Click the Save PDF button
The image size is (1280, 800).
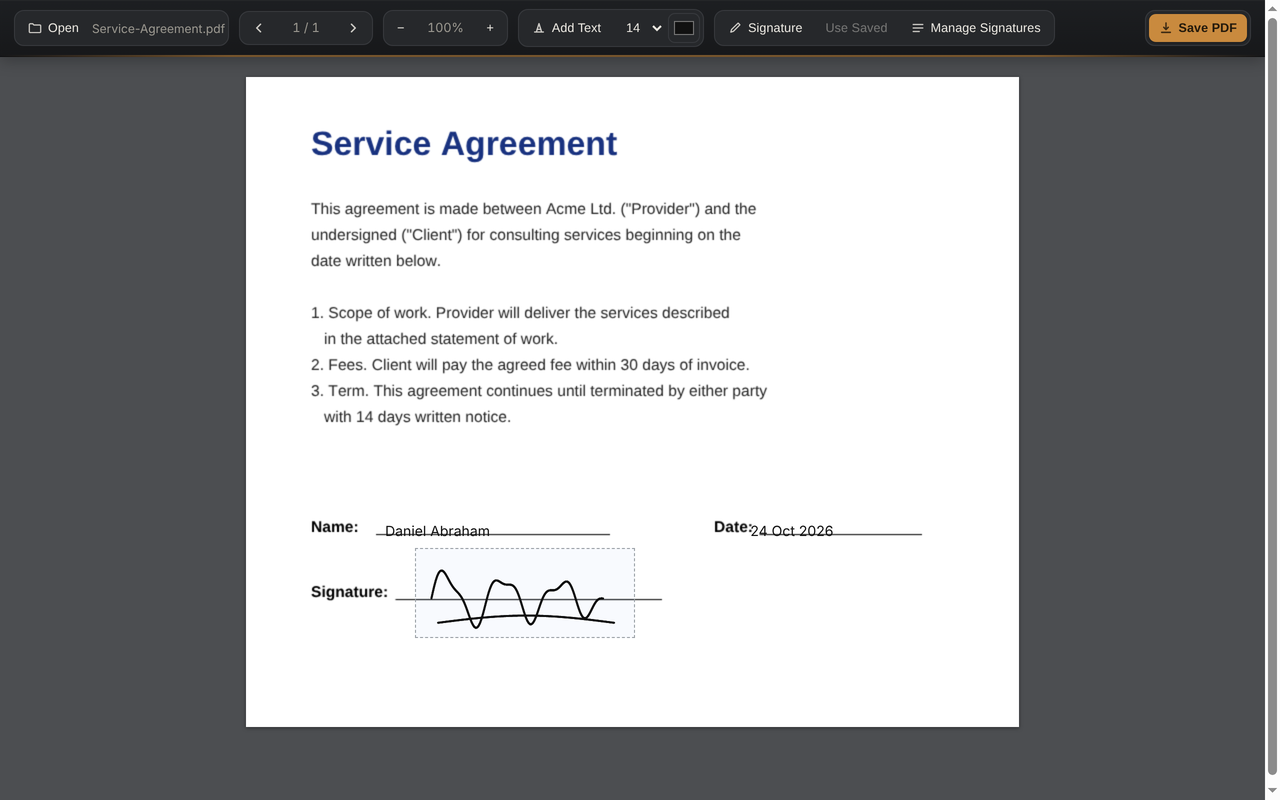tap(1198, 28)
